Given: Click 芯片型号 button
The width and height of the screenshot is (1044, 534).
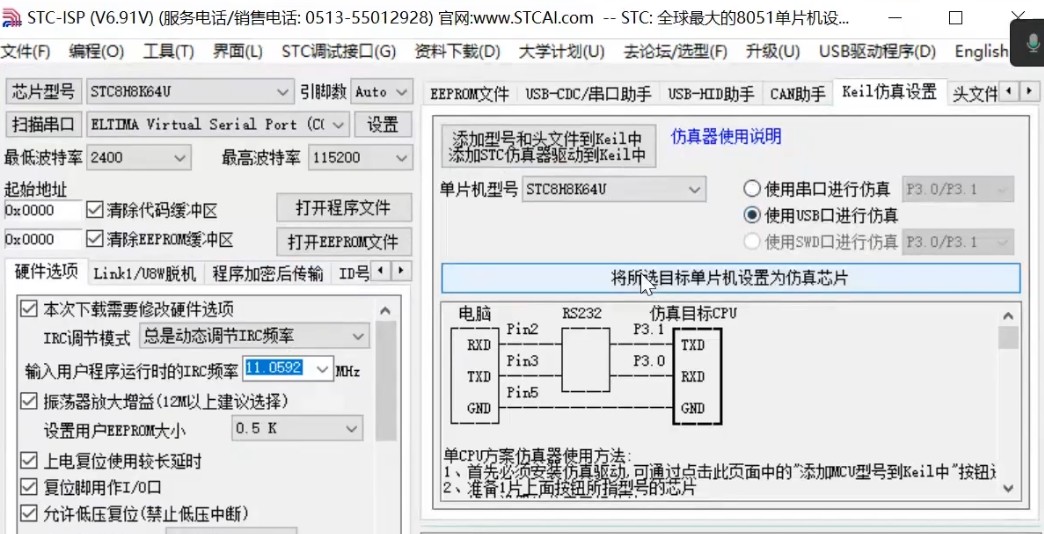Looking at the screenshot, I should [43, 92].
